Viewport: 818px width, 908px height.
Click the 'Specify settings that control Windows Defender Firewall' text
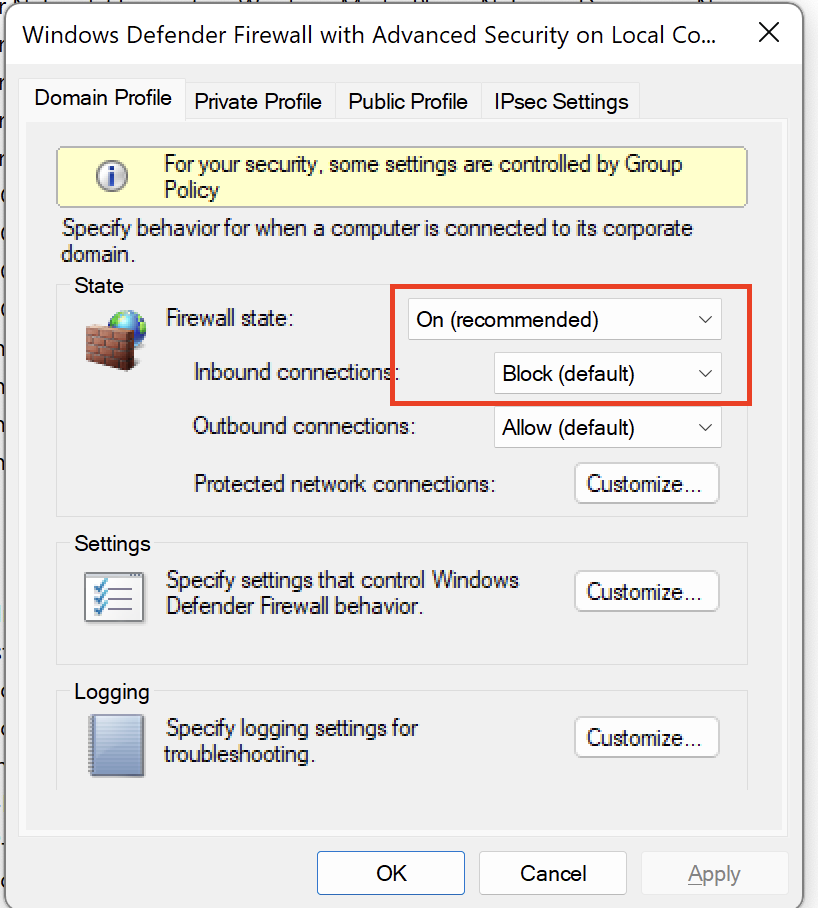(x=342, y=592)
